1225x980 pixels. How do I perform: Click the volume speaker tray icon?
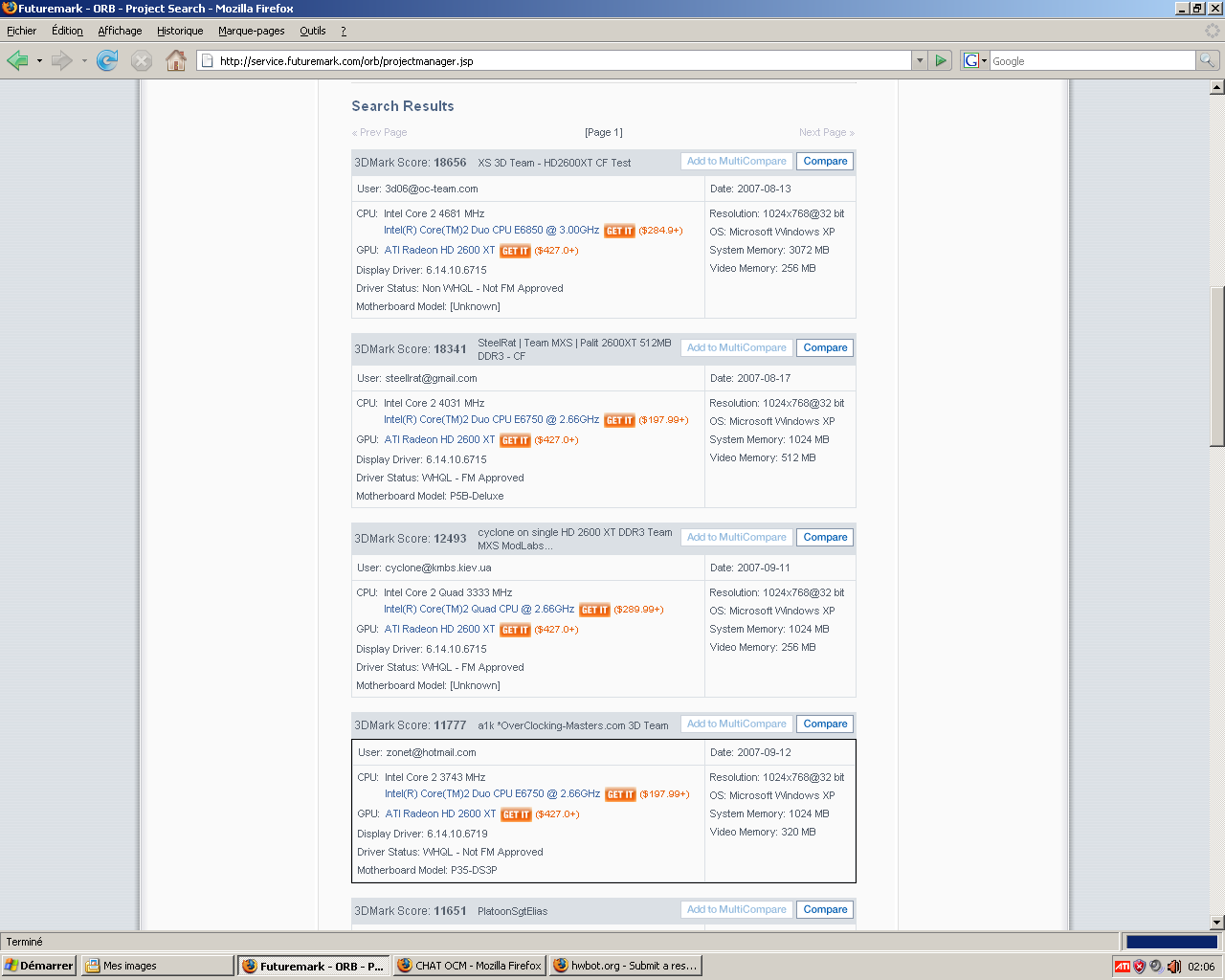point(1173,967)
